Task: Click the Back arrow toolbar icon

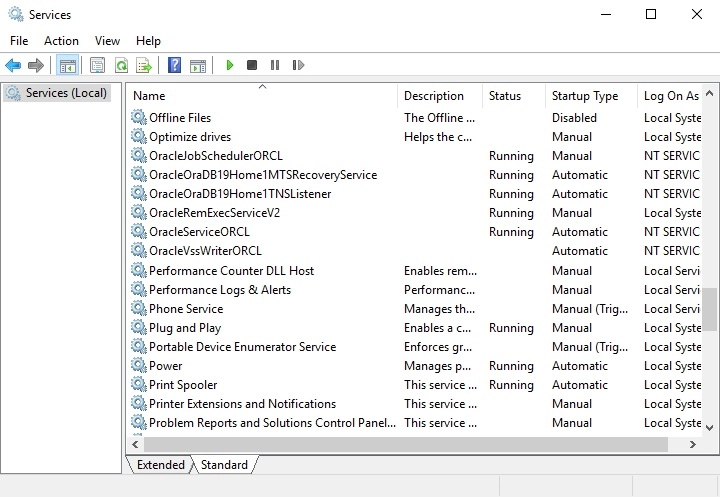Action: click(x=13, y=65)
